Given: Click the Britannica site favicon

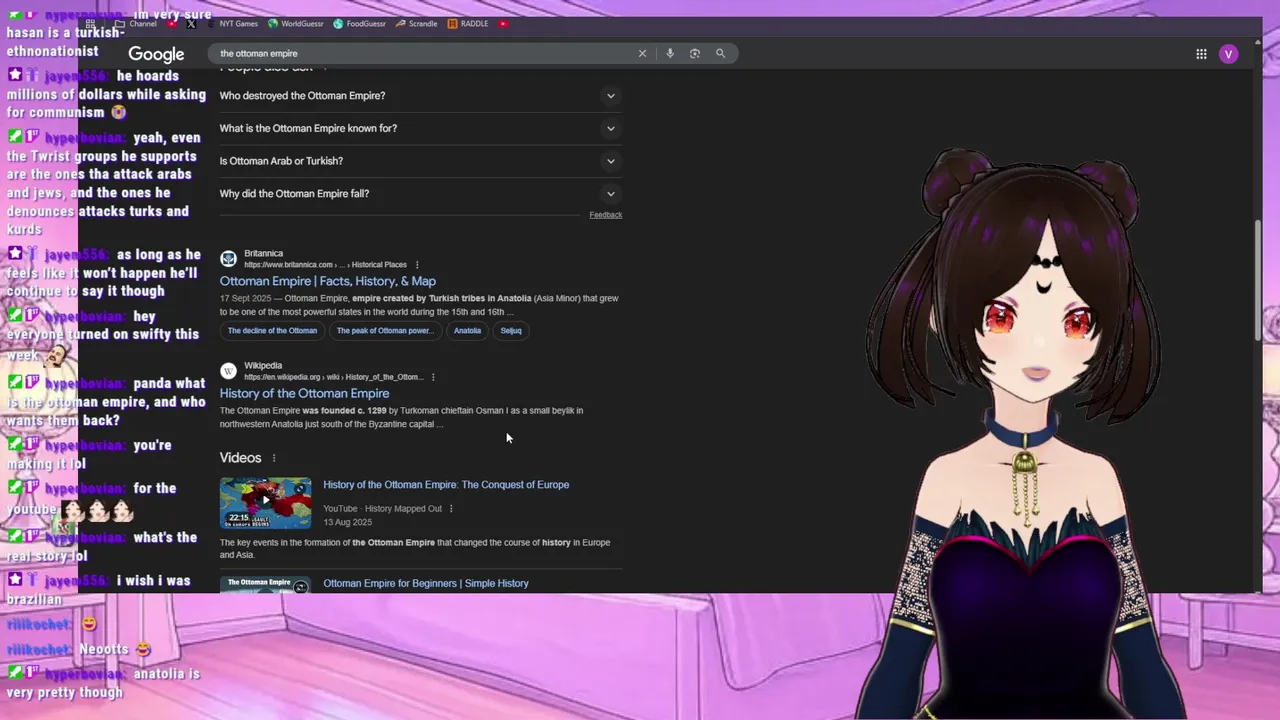Looking at the screenshot, I should pos(228,259).
